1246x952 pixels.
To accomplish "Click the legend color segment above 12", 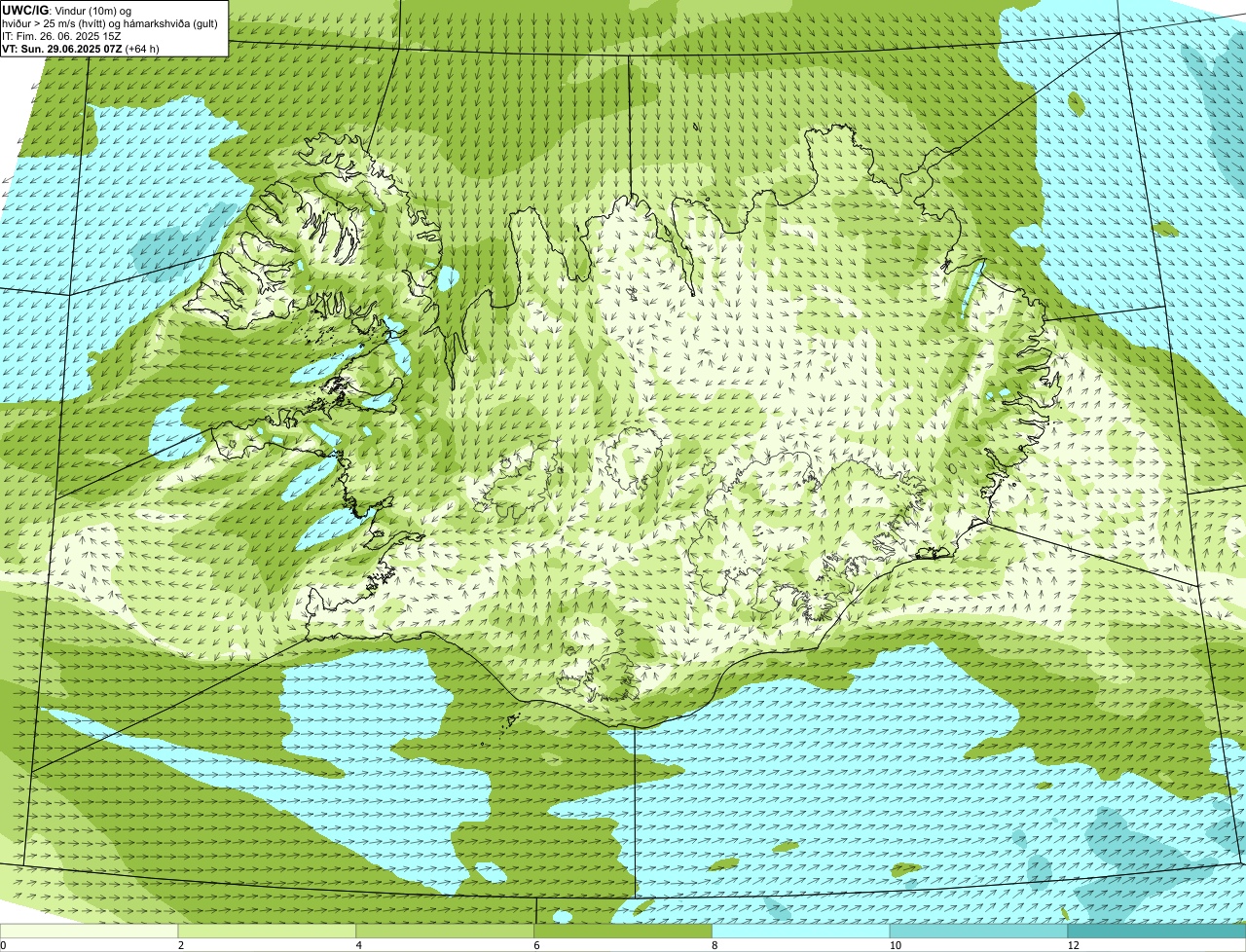I will click(1157, 931).
